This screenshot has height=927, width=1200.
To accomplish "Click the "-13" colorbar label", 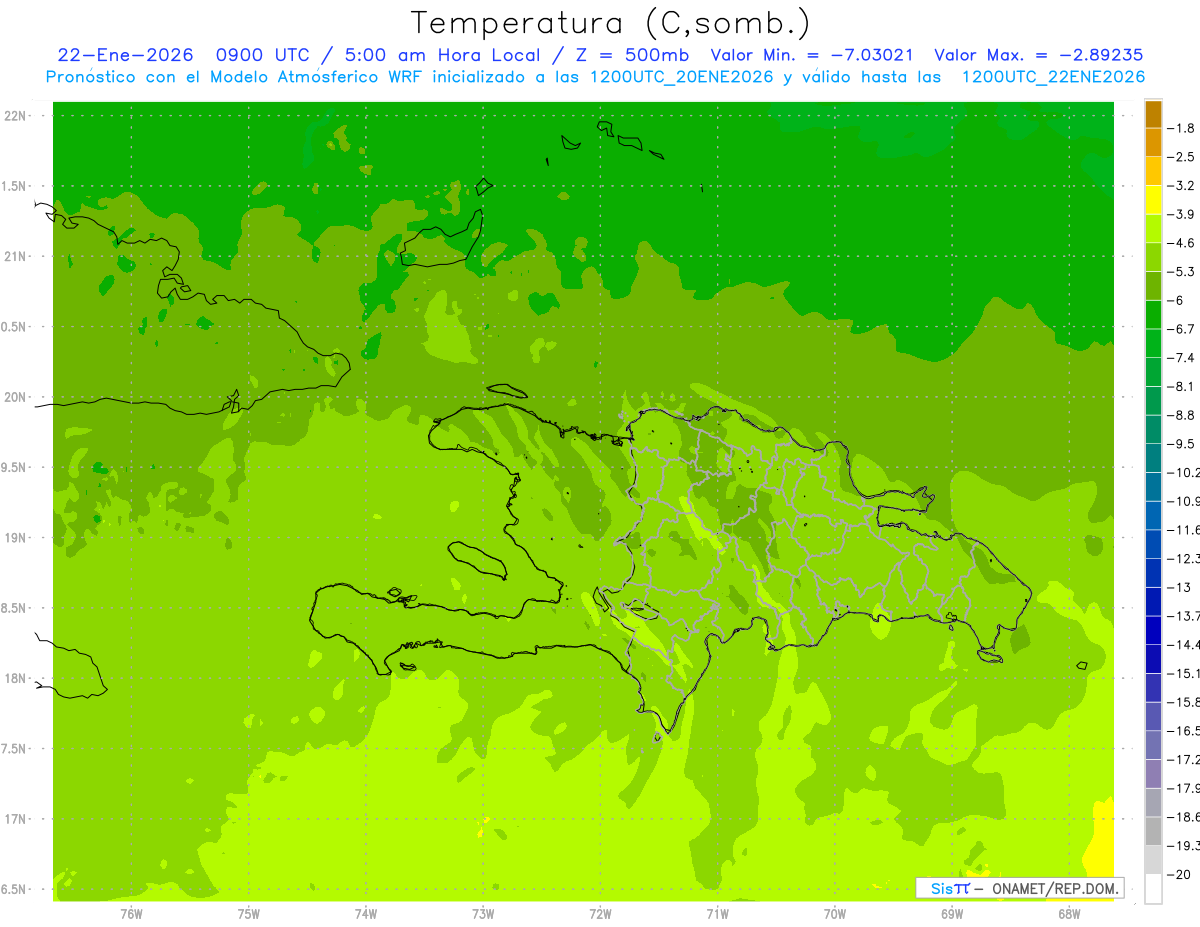I will (1179, 587).
